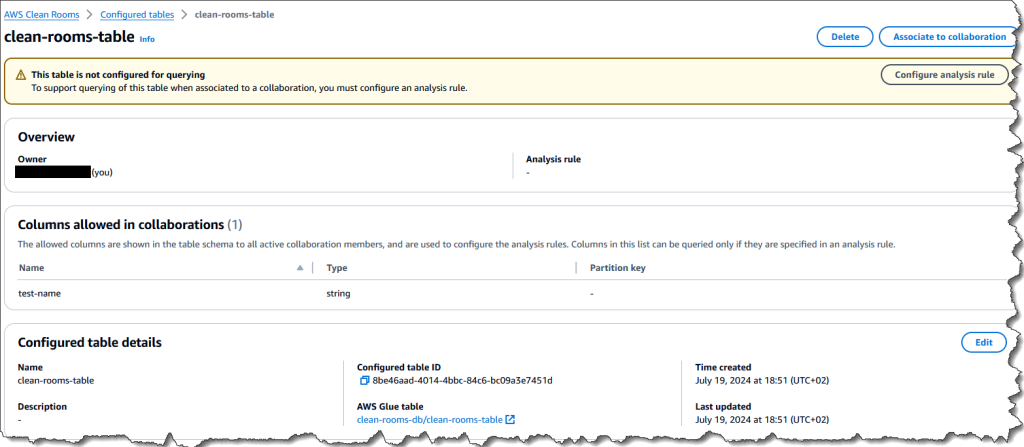
Task: Click the Last updated date value
Action: click(762, 420)
